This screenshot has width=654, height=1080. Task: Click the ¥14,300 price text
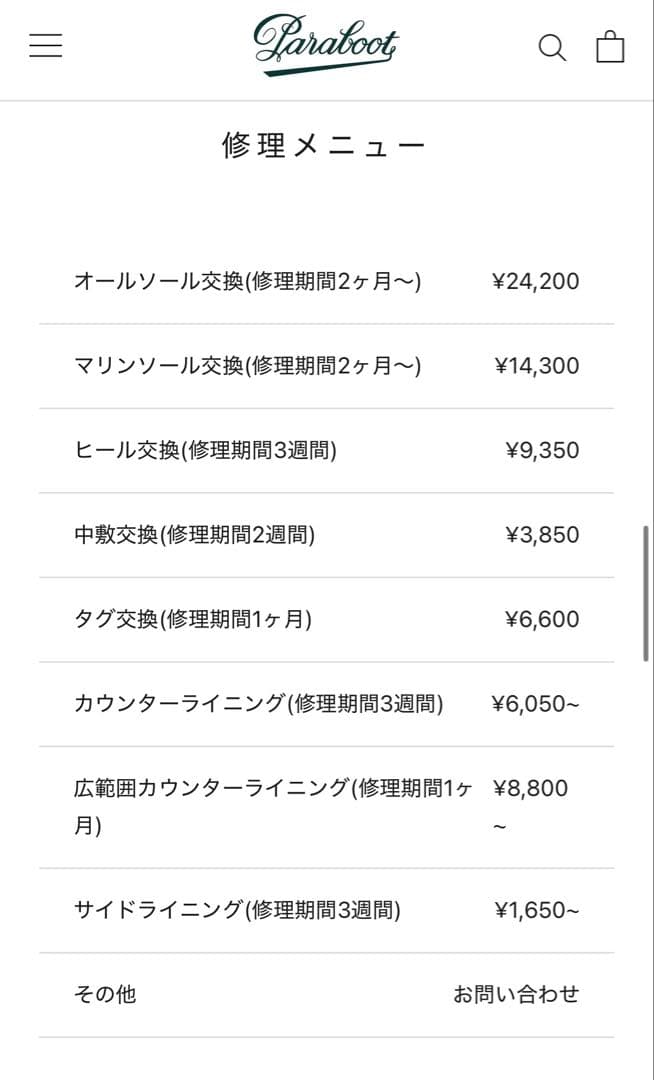535,365
